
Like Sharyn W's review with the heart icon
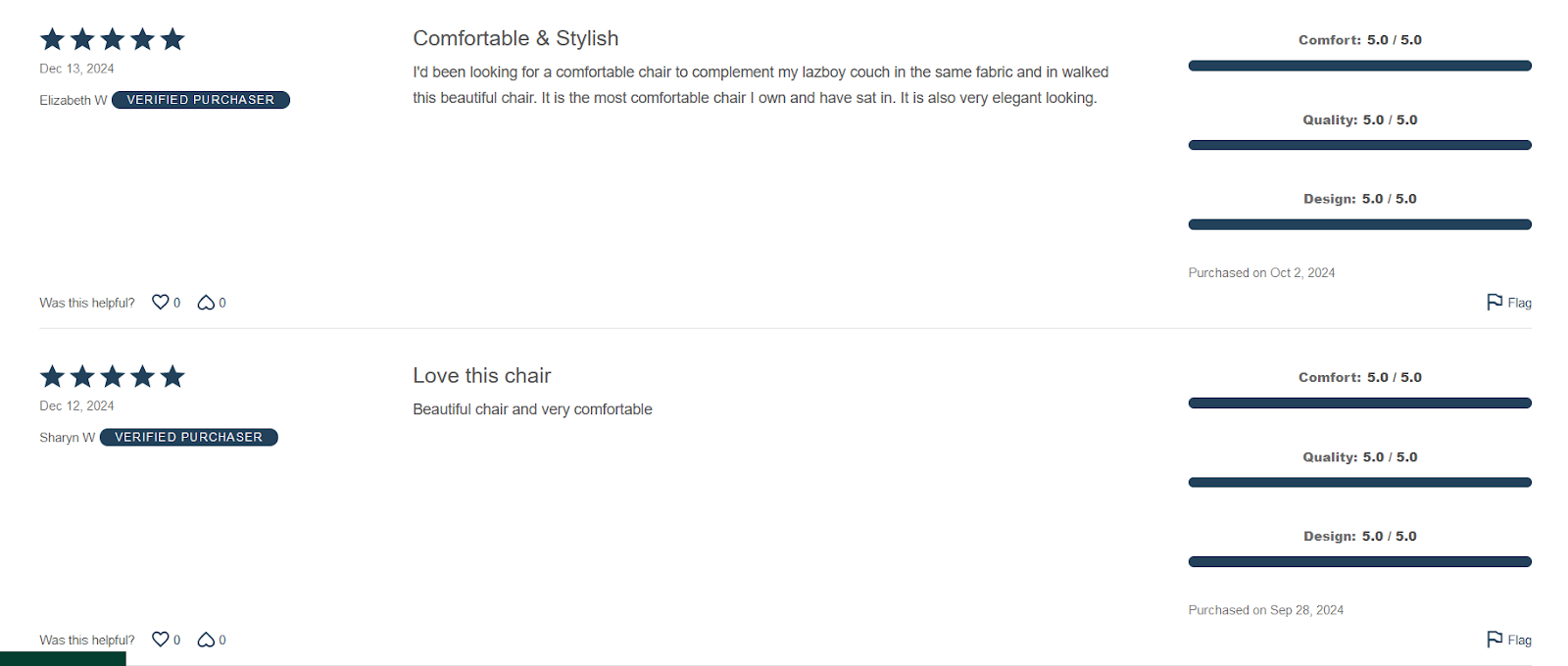[x=161, y=639]
